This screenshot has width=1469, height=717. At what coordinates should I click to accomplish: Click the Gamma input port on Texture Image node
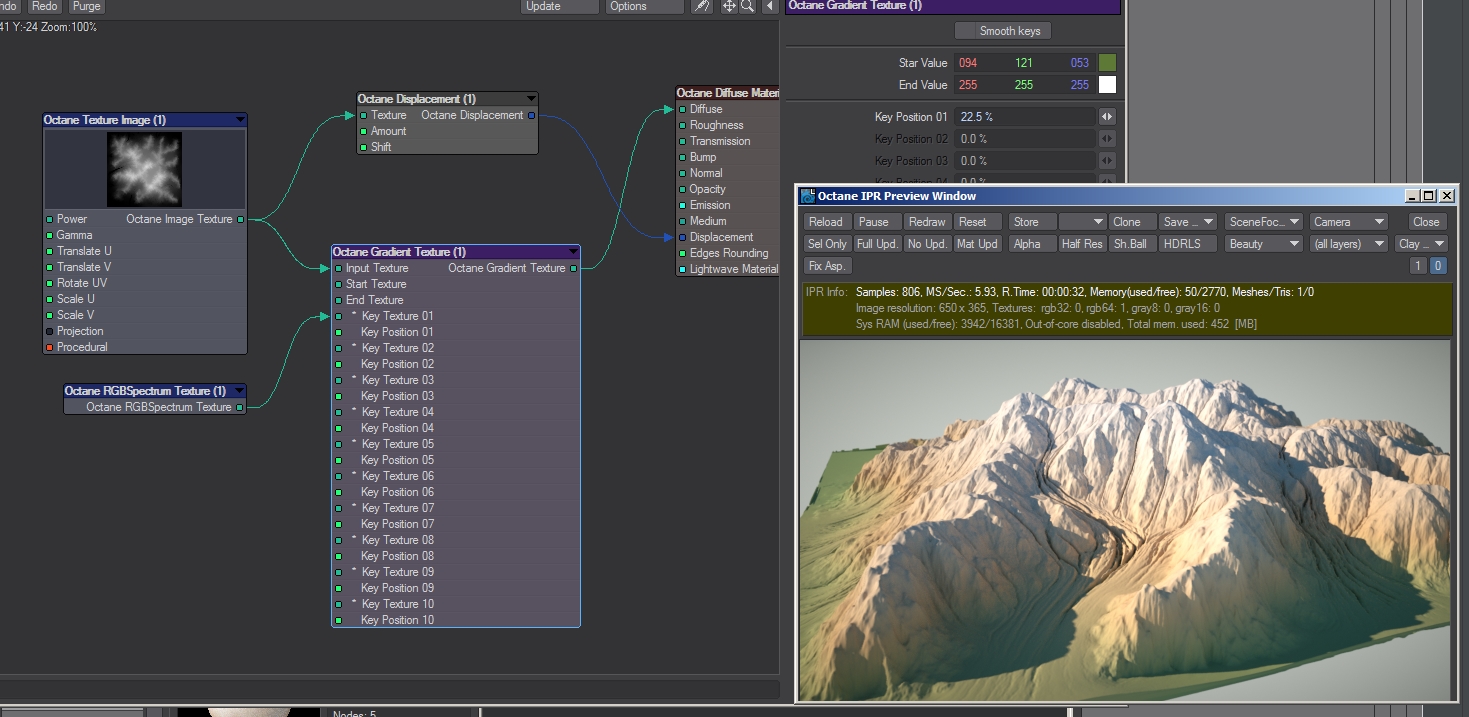point(49,235)
